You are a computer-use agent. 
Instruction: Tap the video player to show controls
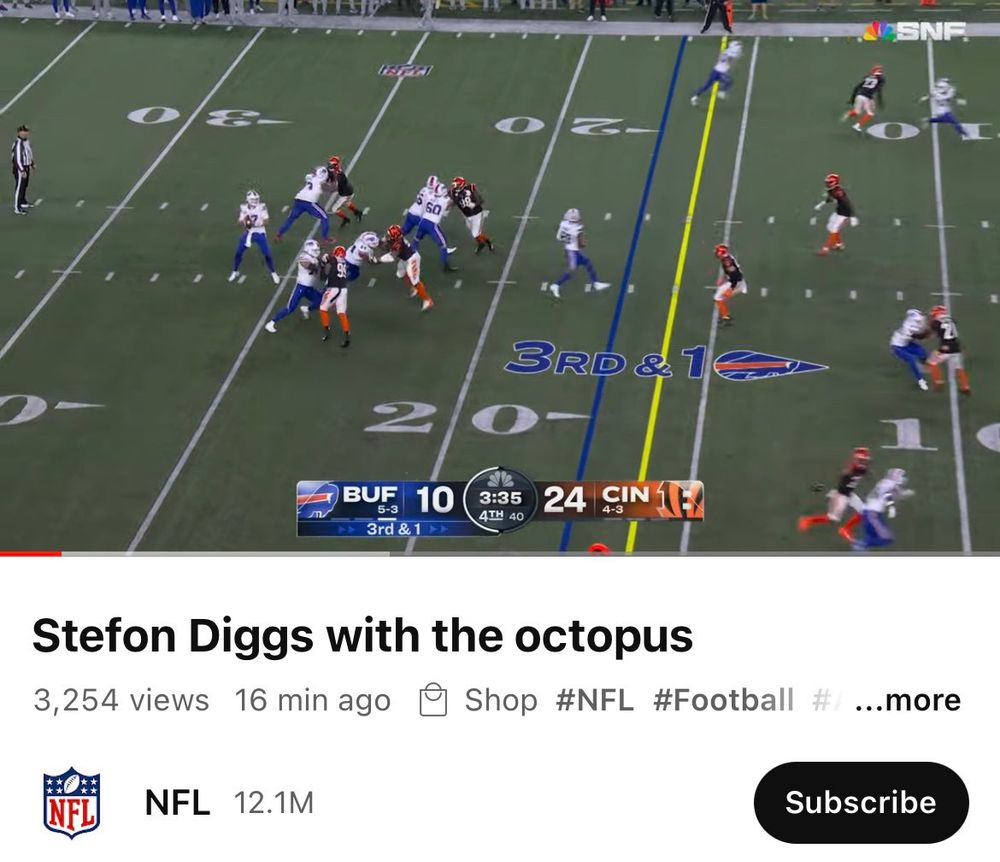pyautogui.click(x=500, y=275)
